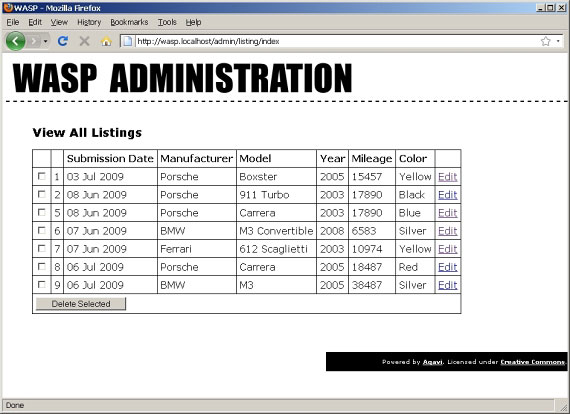
Task: Edit the Ferrari 612 Scaglietti listing
Action: 447,249
